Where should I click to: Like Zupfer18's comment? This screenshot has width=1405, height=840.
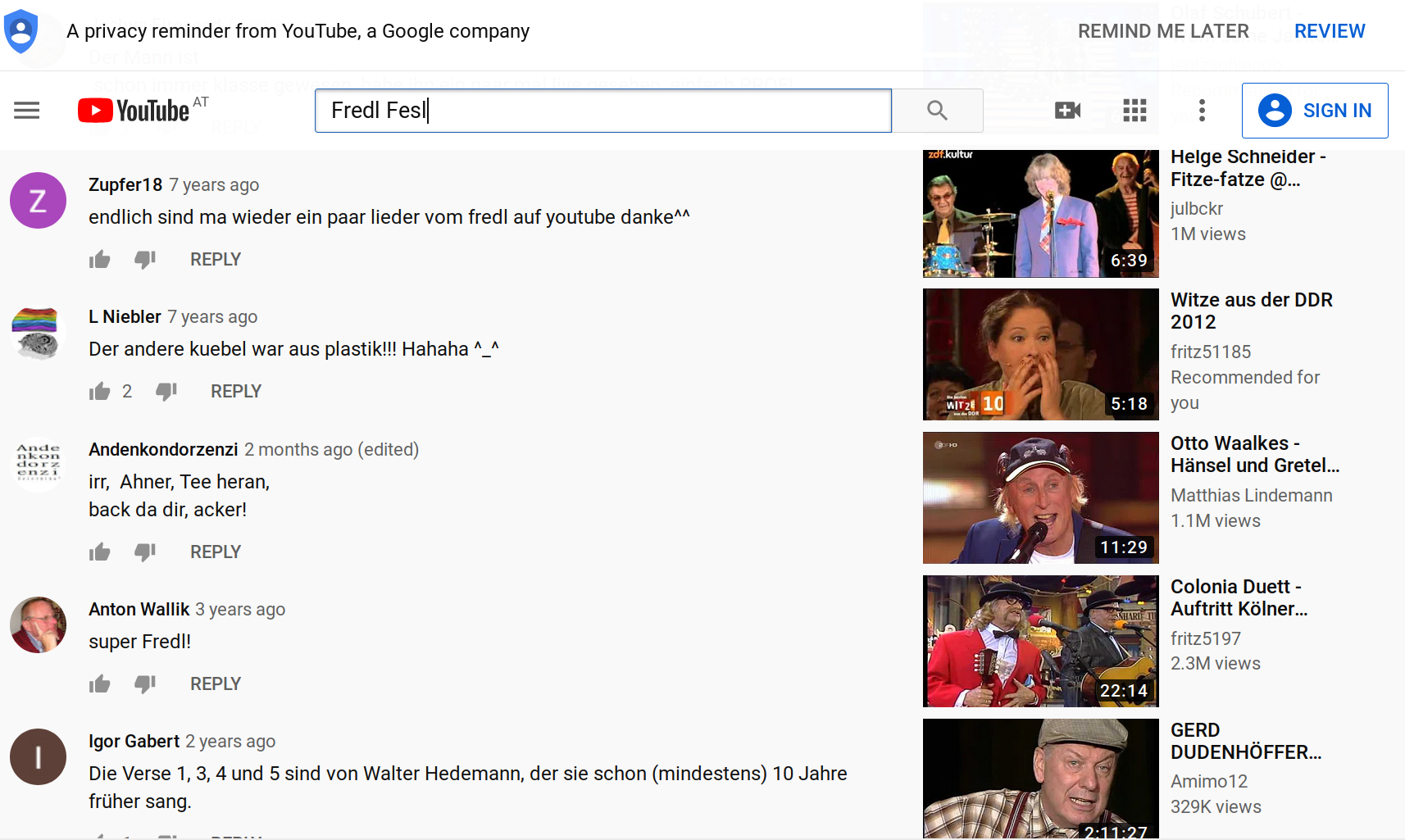point(100,260)
